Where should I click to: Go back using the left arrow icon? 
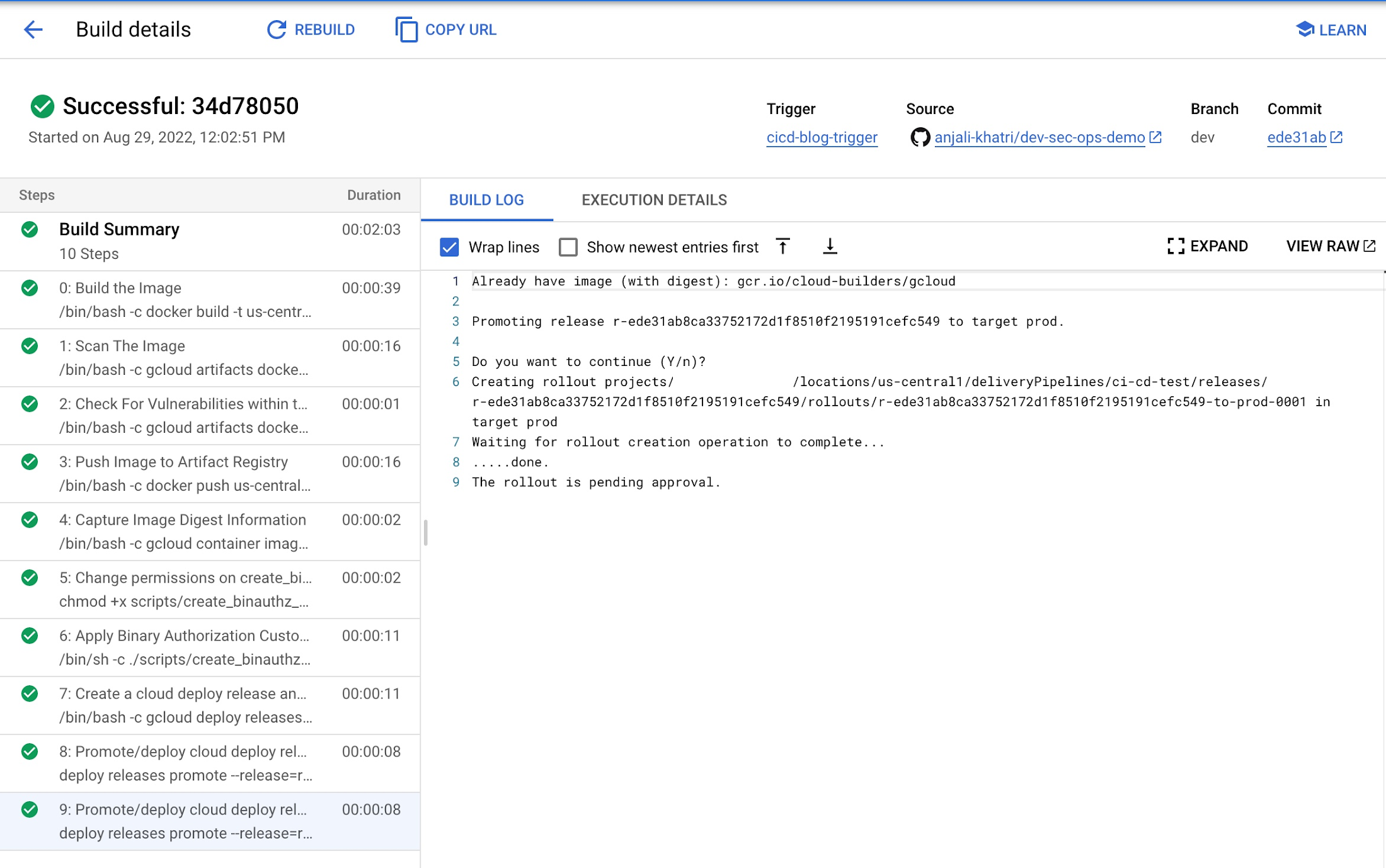point(33,30)
